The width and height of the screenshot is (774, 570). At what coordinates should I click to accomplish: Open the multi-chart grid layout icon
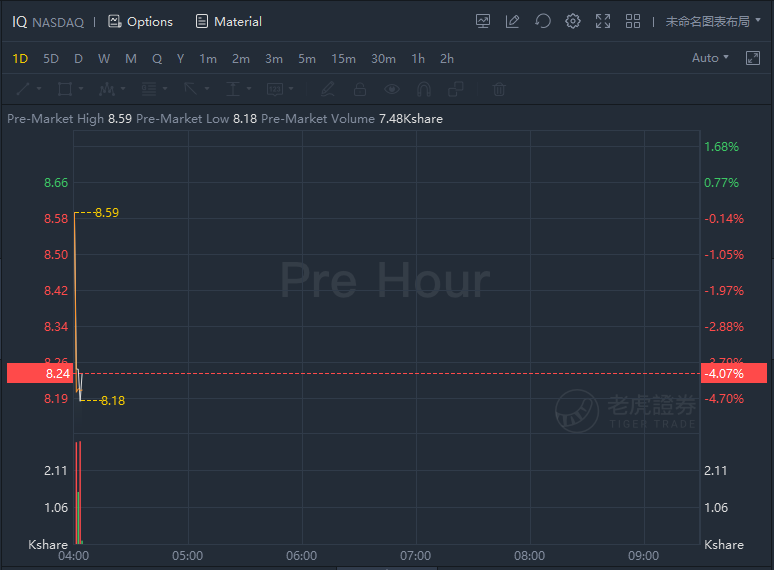pos(633,21)
